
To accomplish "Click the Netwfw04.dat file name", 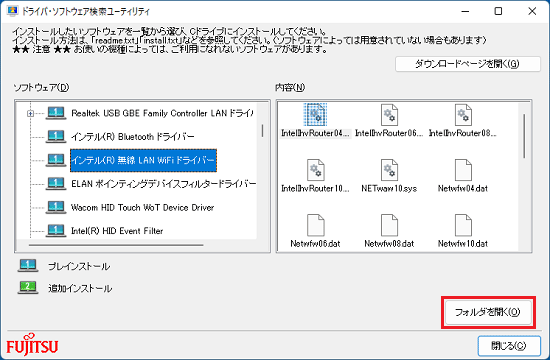I will 463,188.
